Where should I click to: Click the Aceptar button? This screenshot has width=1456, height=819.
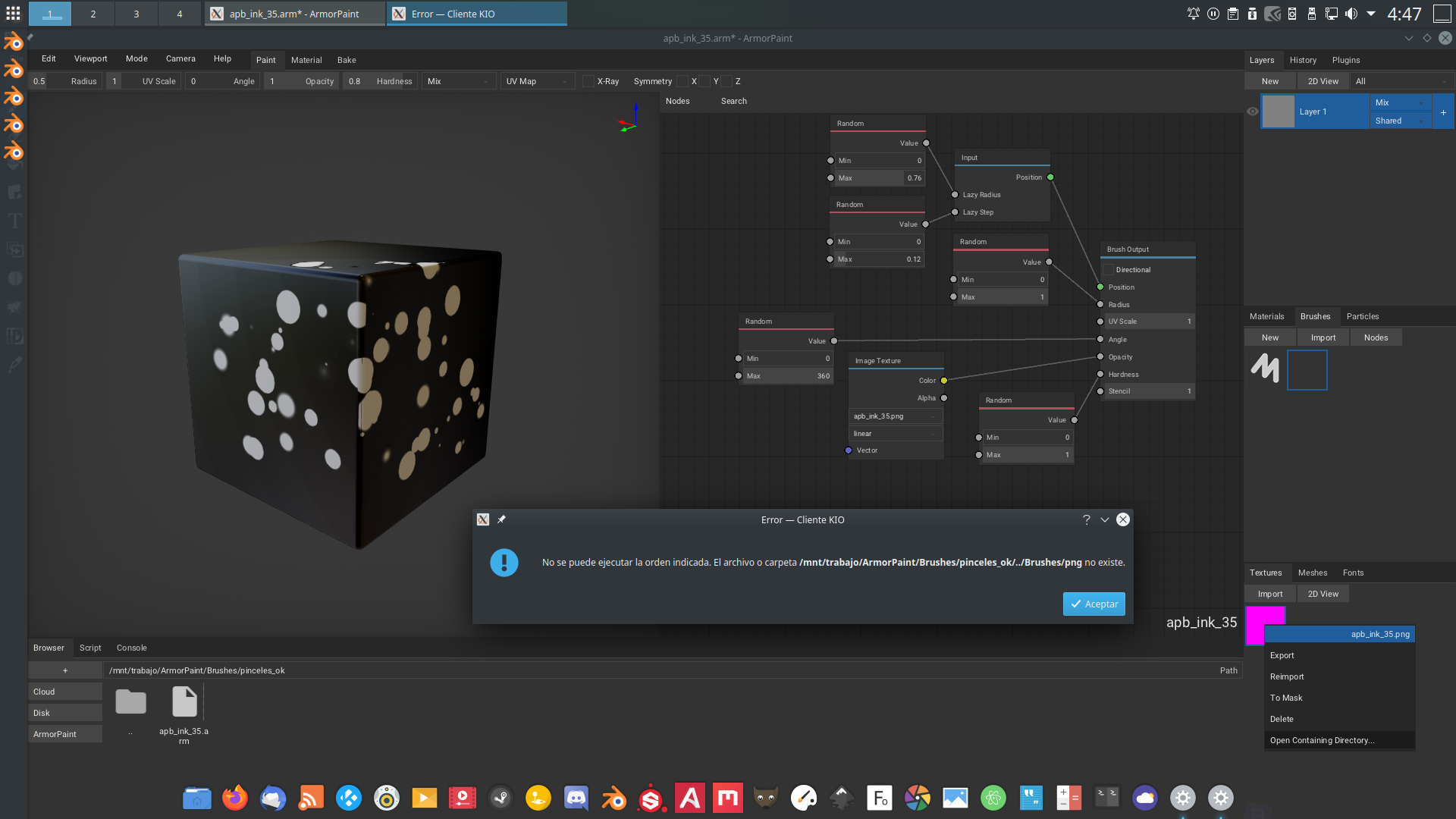(x=1094, y=604)
